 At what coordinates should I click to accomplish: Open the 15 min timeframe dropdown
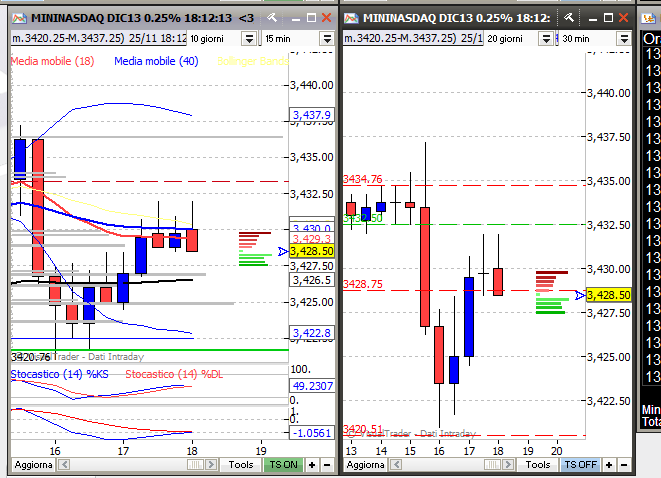(x=327, y=39)
